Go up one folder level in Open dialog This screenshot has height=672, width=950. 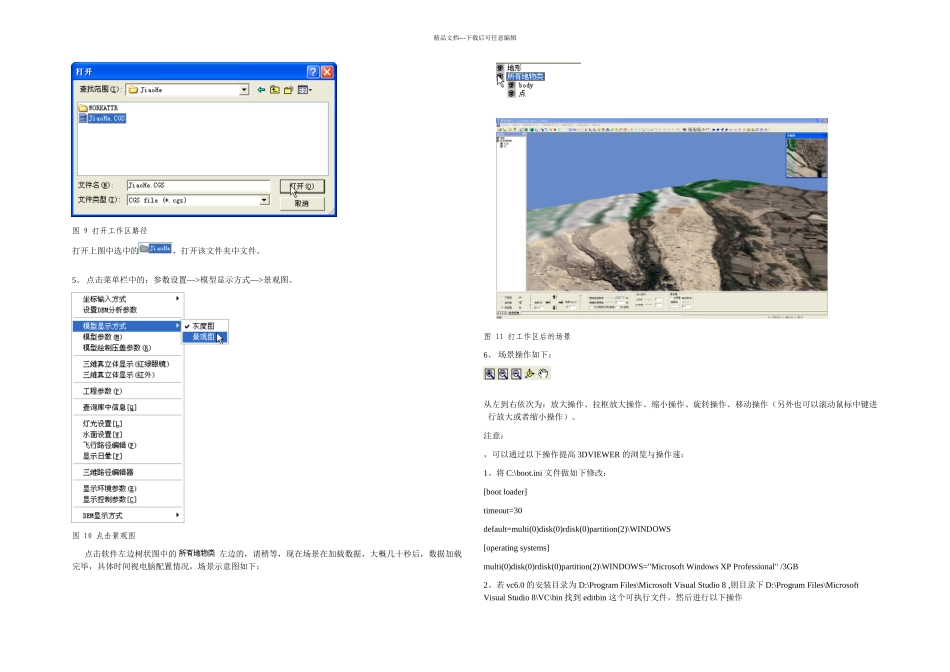click(x=274, y=90)
